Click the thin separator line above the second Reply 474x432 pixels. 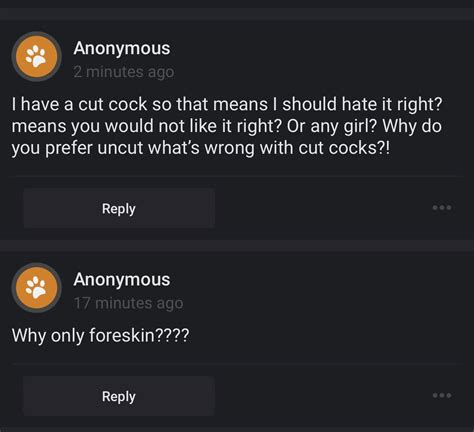point(237,364)
